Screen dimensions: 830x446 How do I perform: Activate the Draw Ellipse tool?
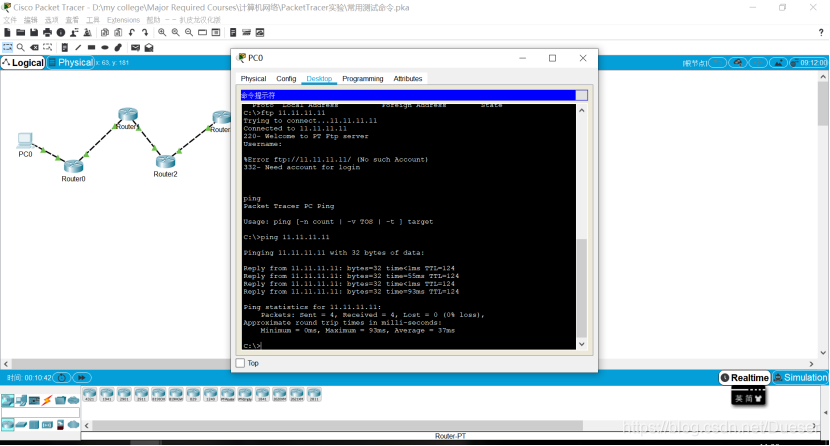[x=105, y=48]
